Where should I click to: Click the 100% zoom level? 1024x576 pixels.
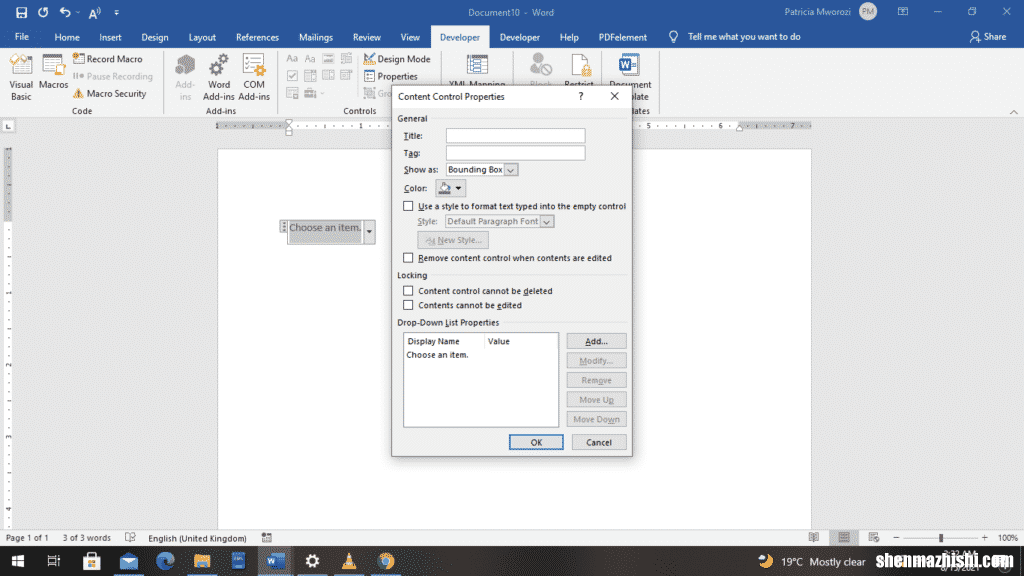[1008, 538]
